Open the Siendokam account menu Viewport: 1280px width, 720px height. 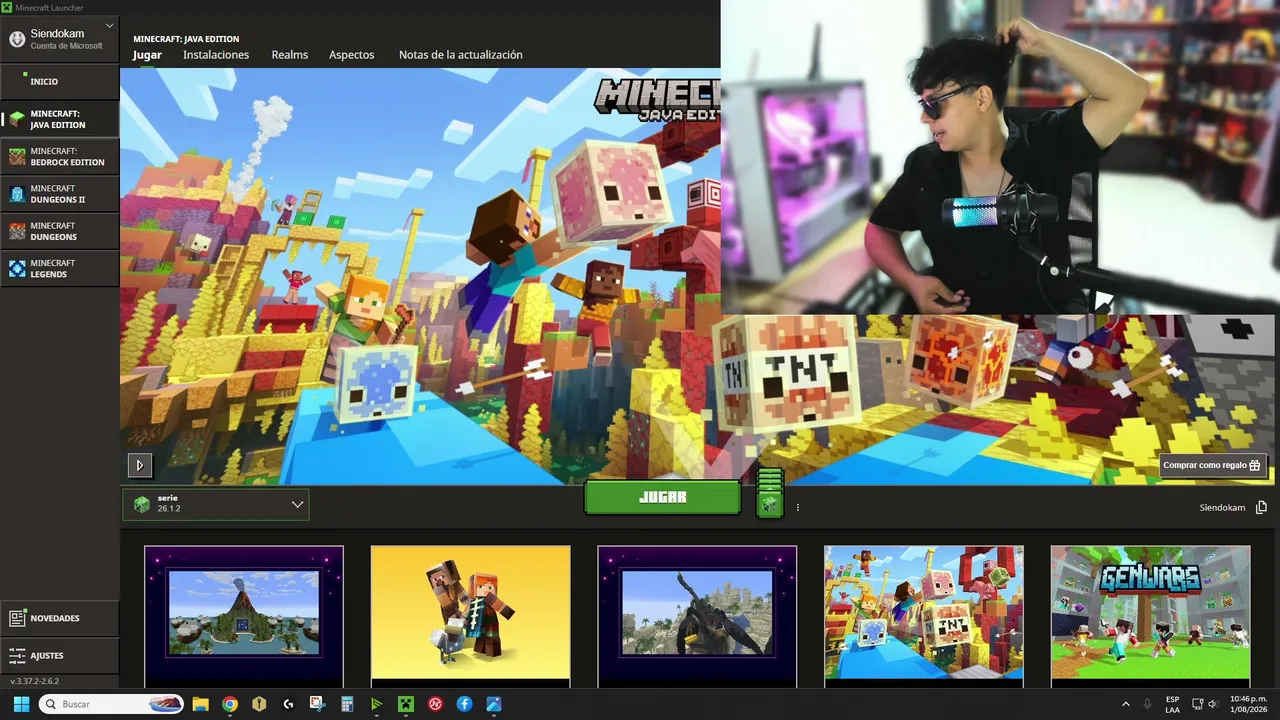click(60, 39)
